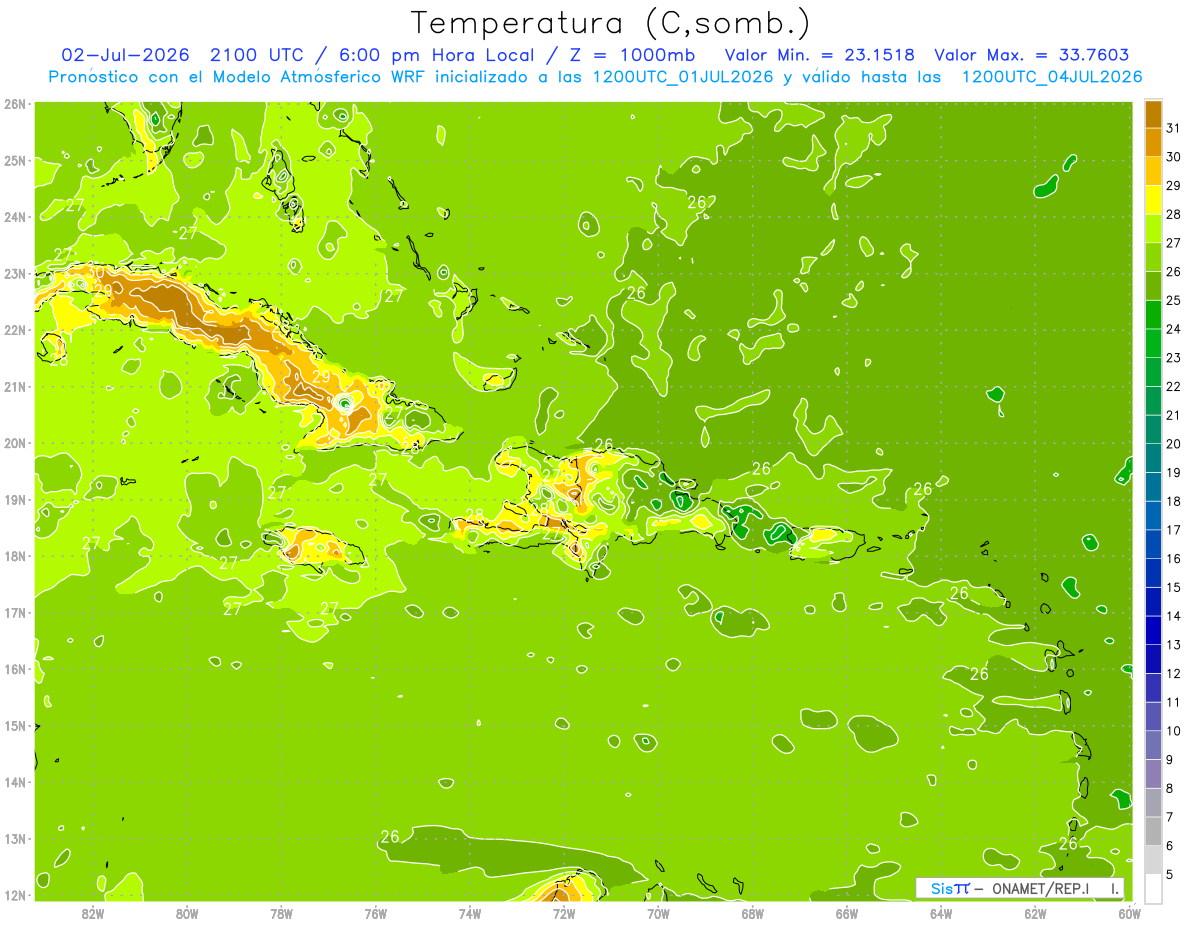Screen dimensions: 1200x927
Task: Click colorbar scale value 16
Action: 1173,558
